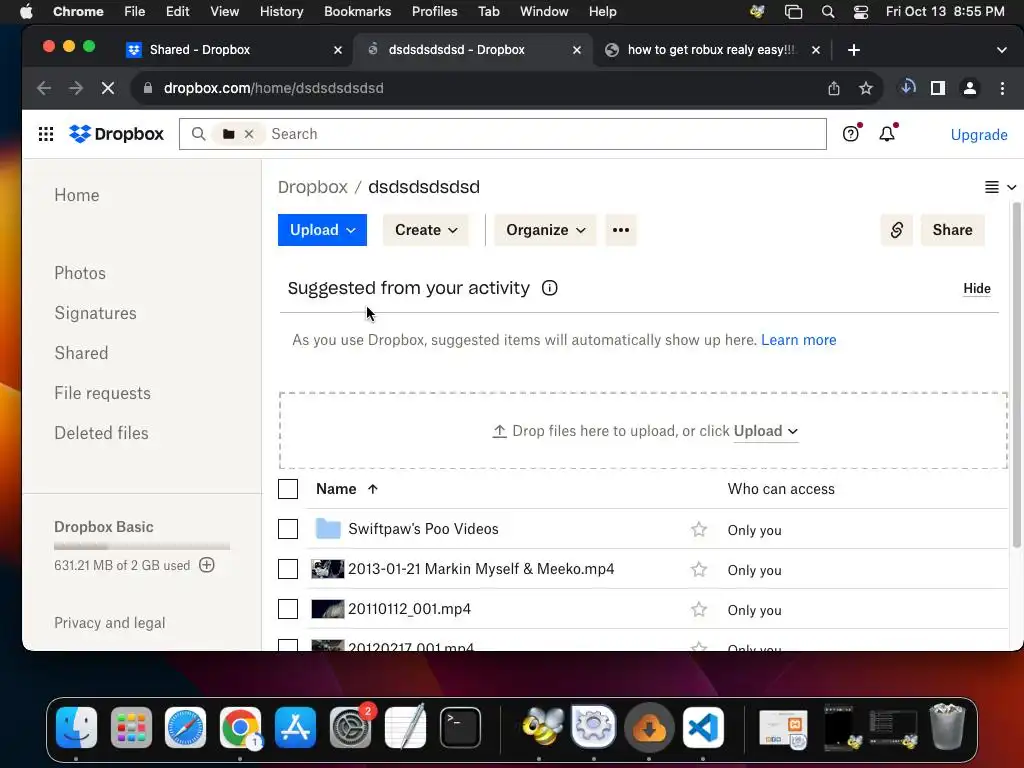
Task: Bookmark this page with the star icon
Action: point(866,88)
